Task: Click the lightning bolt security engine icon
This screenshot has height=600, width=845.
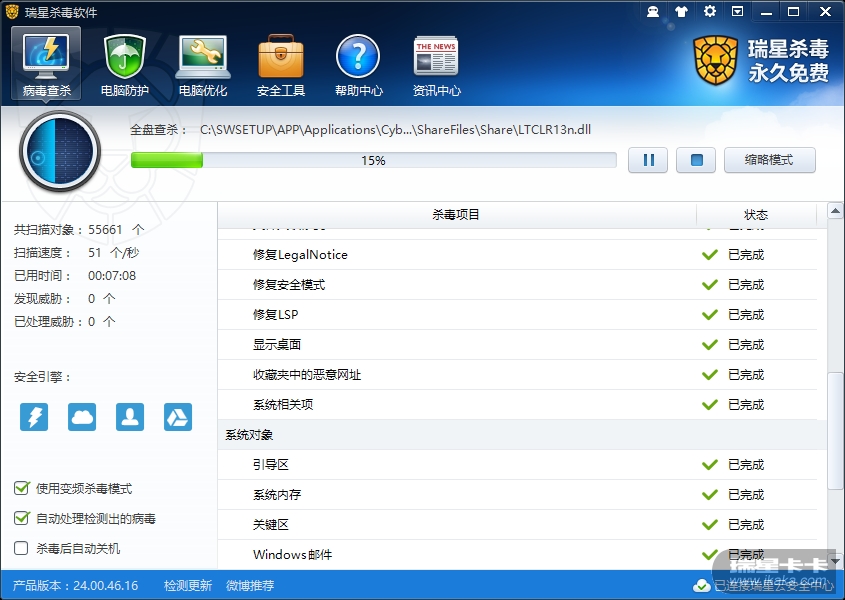Action: [34, 417]
